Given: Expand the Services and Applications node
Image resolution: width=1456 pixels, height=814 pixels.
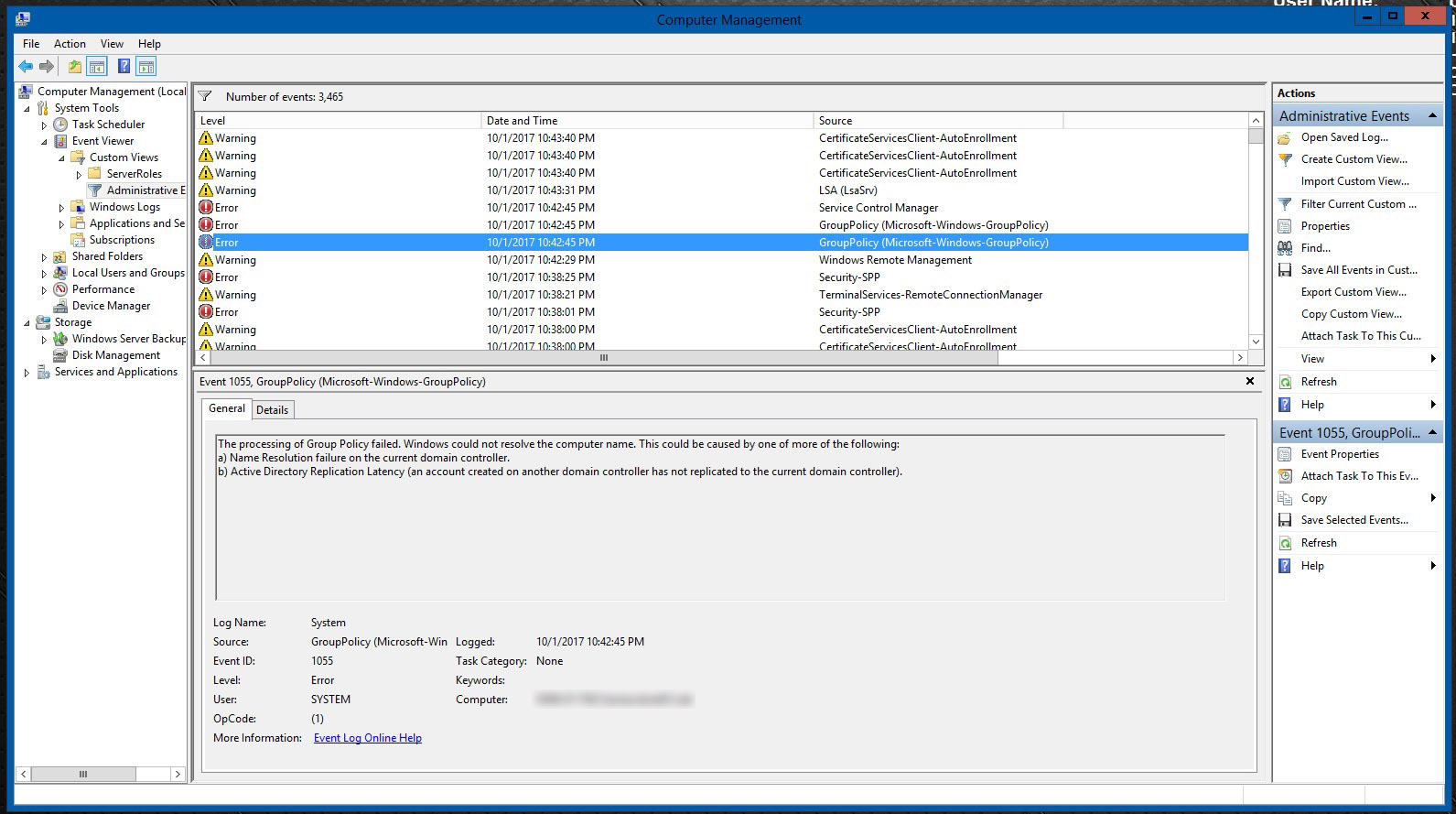Looking at the screenshot, I should [x=27, y=372].
